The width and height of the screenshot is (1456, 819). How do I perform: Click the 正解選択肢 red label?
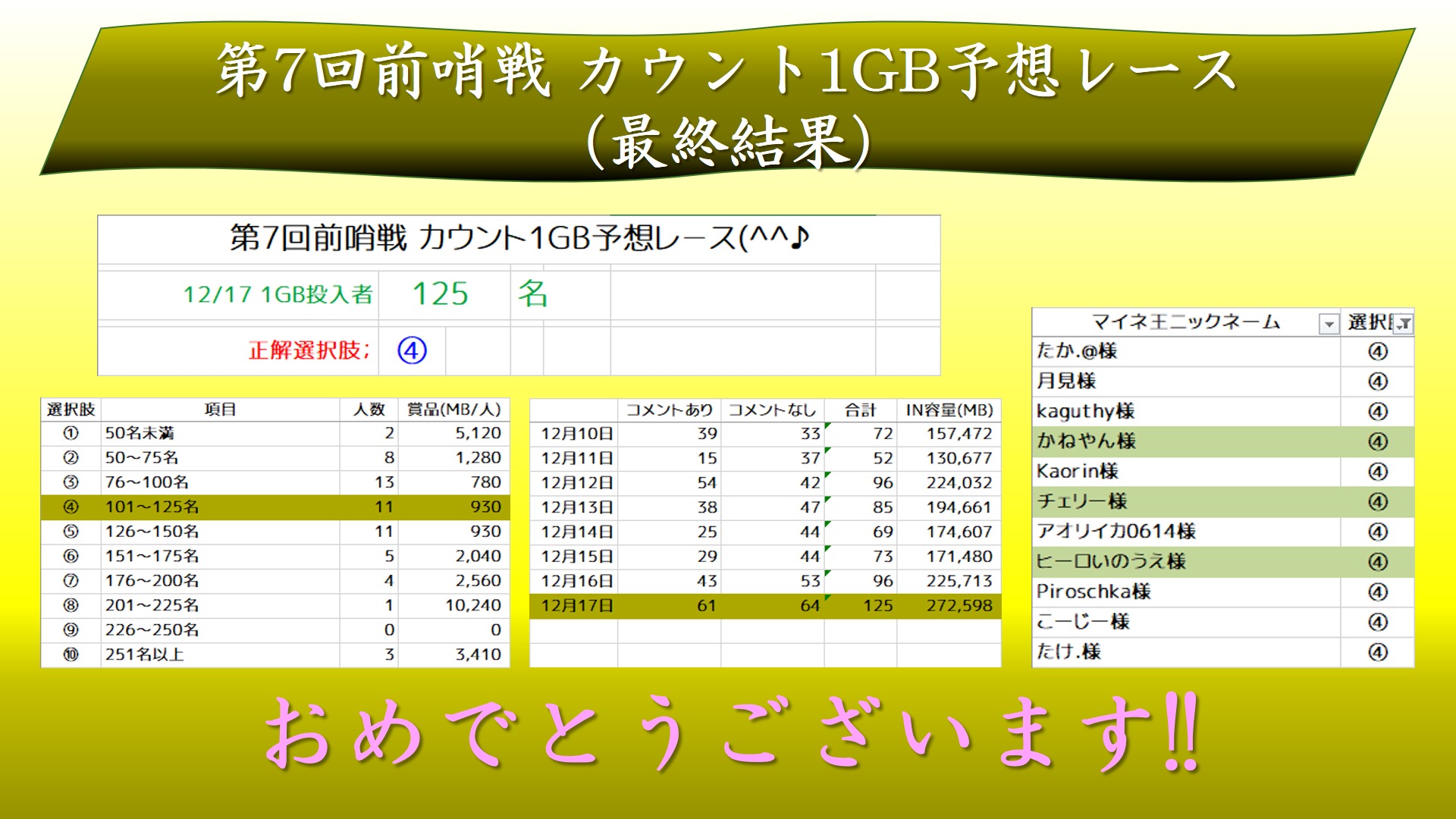click(309, 350)
